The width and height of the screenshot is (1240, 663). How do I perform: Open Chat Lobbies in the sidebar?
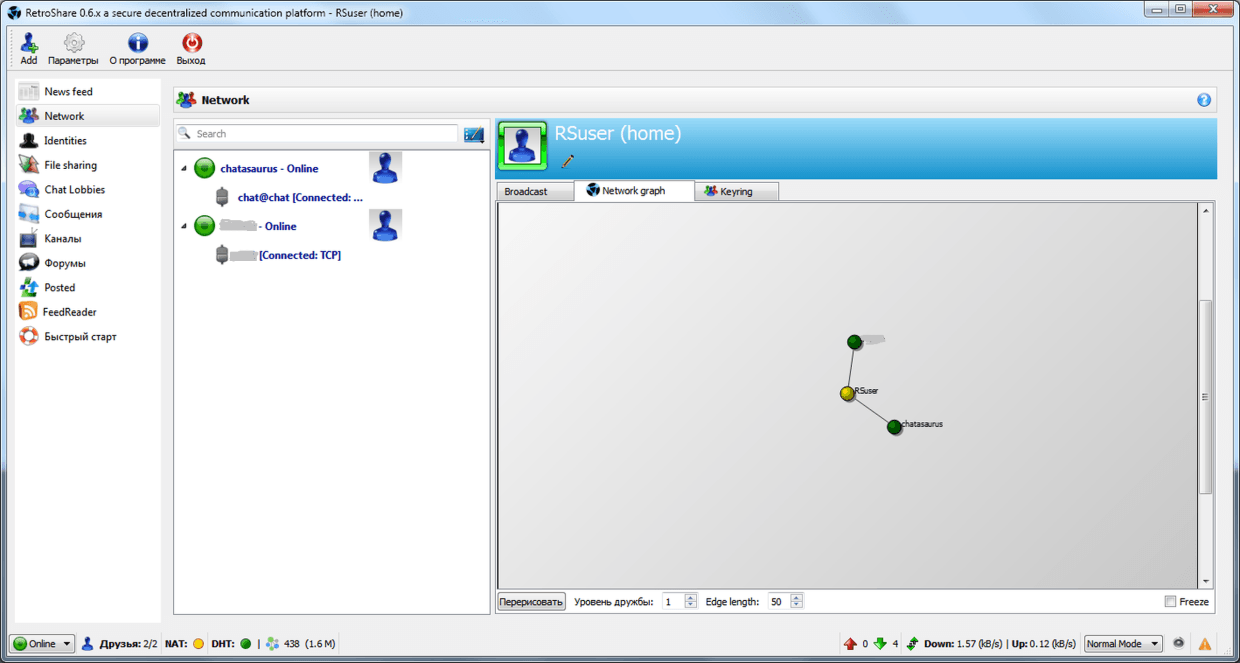tap(74, 190)
